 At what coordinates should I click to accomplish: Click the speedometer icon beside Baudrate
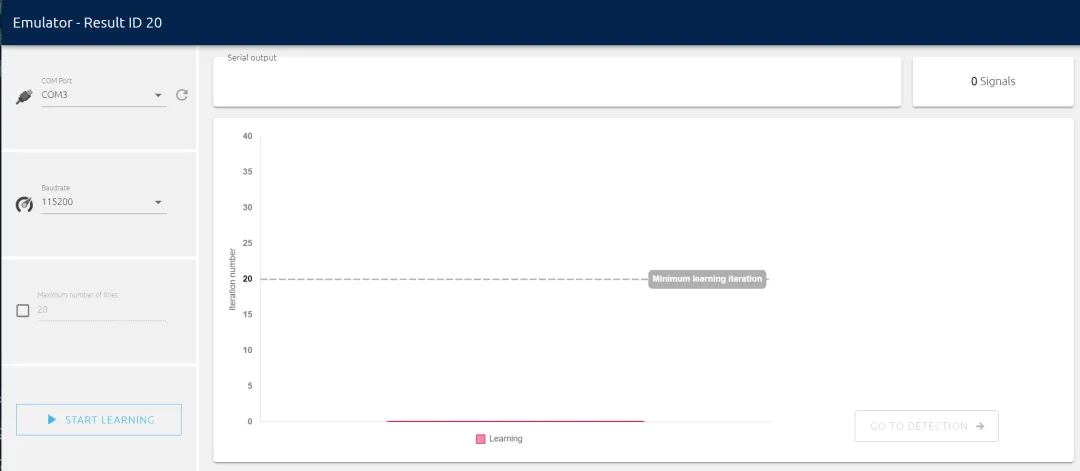click(25, 204)
